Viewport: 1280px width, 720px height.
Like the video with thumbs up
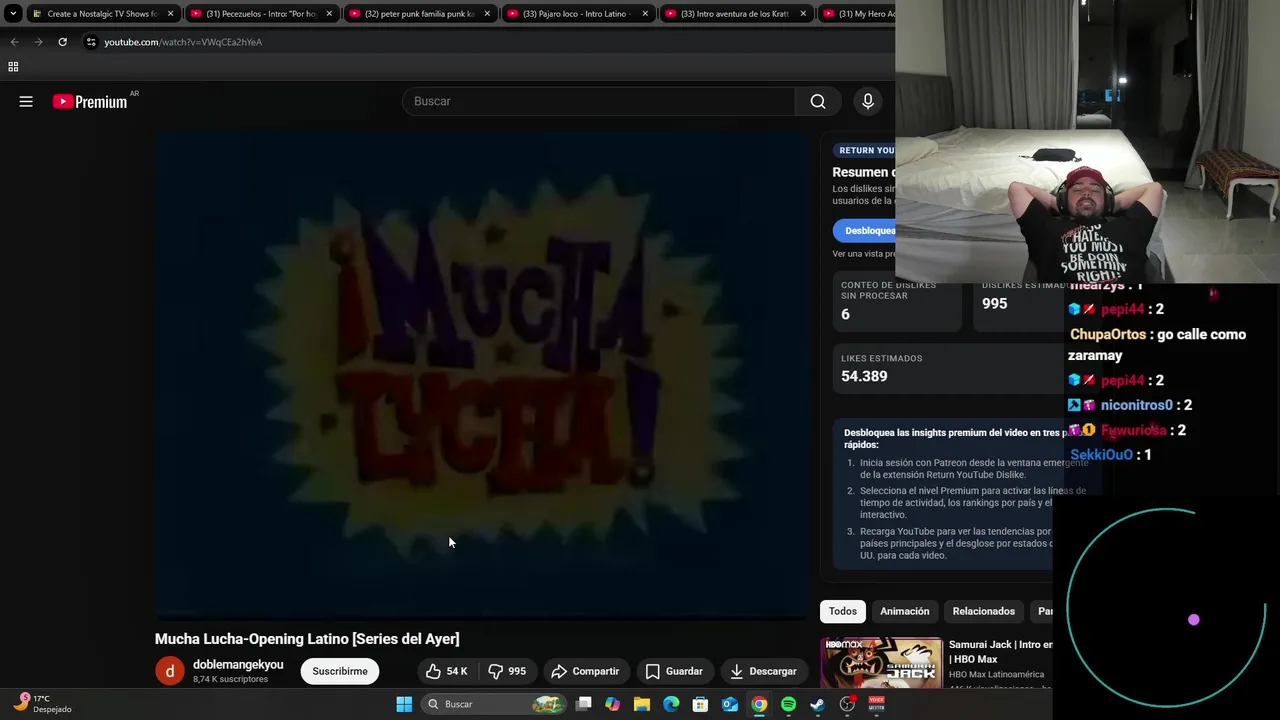pyautogui.click(x=446, y=671)
